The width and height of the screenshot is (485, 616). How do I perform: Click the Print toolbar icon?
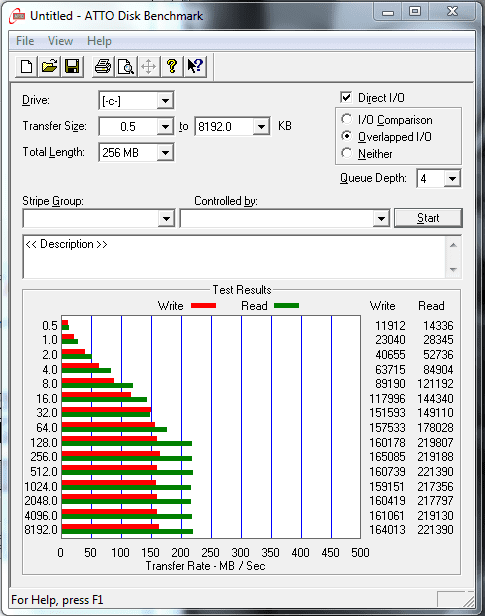(x=103, y=66)
